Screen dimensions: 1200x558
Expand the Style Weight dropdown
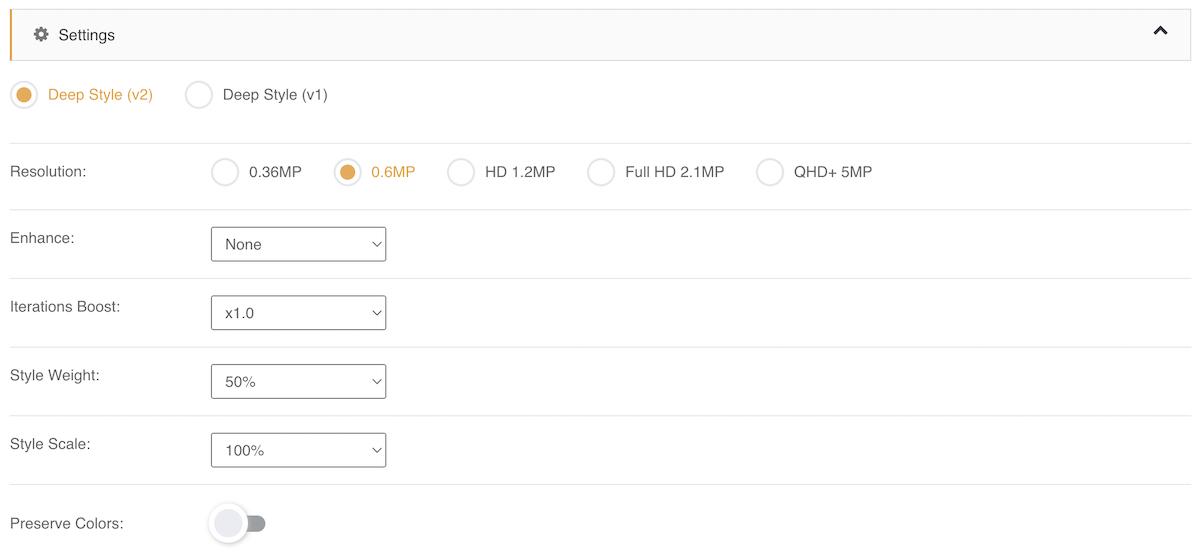[x=298, y=381]
